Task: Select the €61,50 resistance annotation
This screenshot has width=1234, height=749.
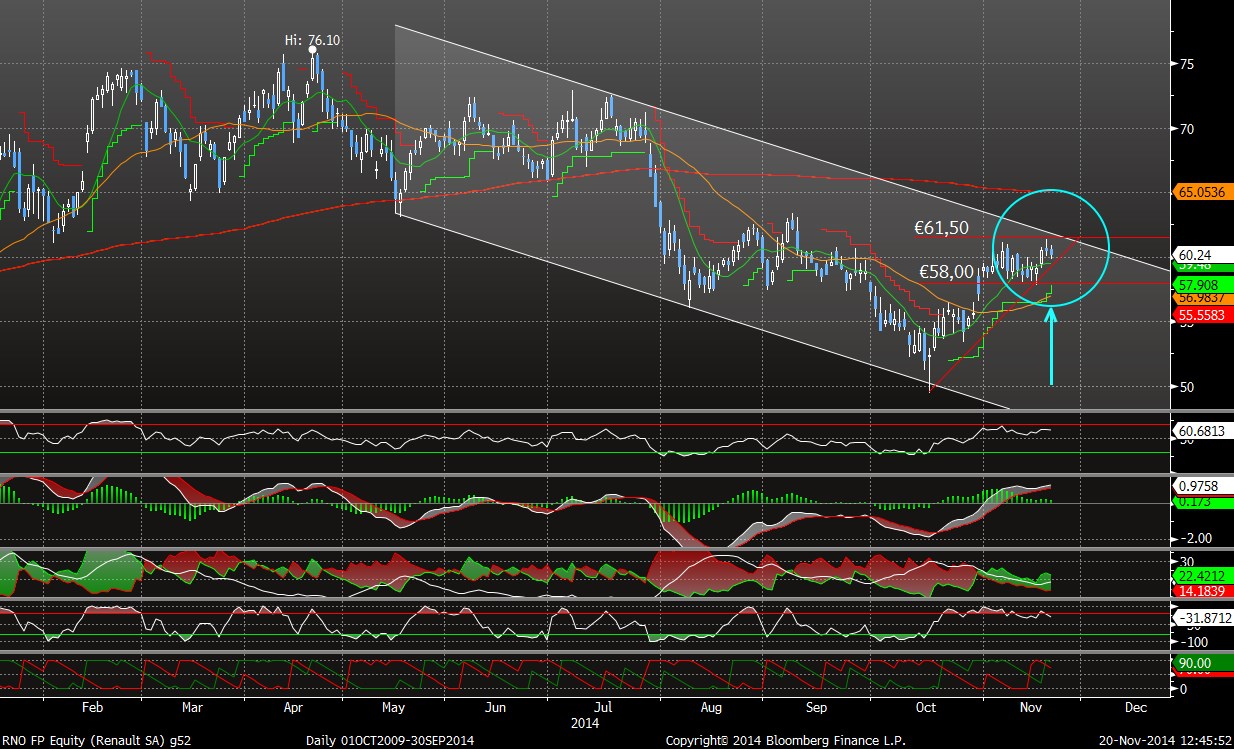Action: click(x=941, y=228)
